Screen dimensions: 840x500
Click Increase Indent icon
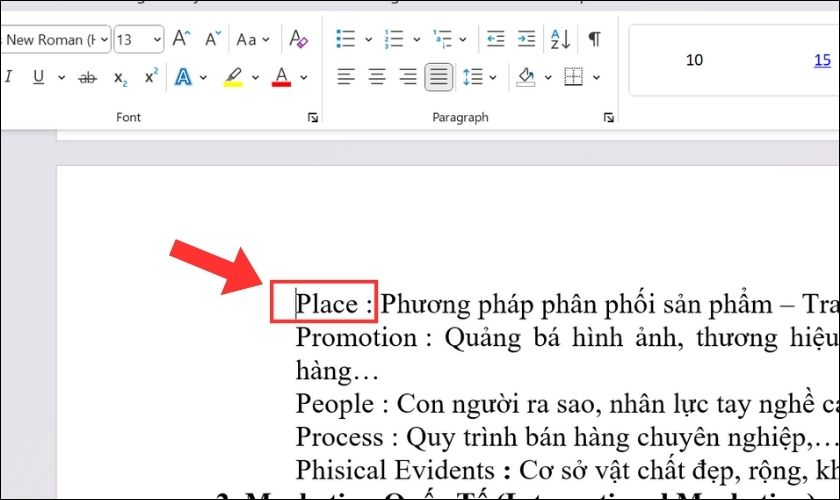click(x=526, y=39)
